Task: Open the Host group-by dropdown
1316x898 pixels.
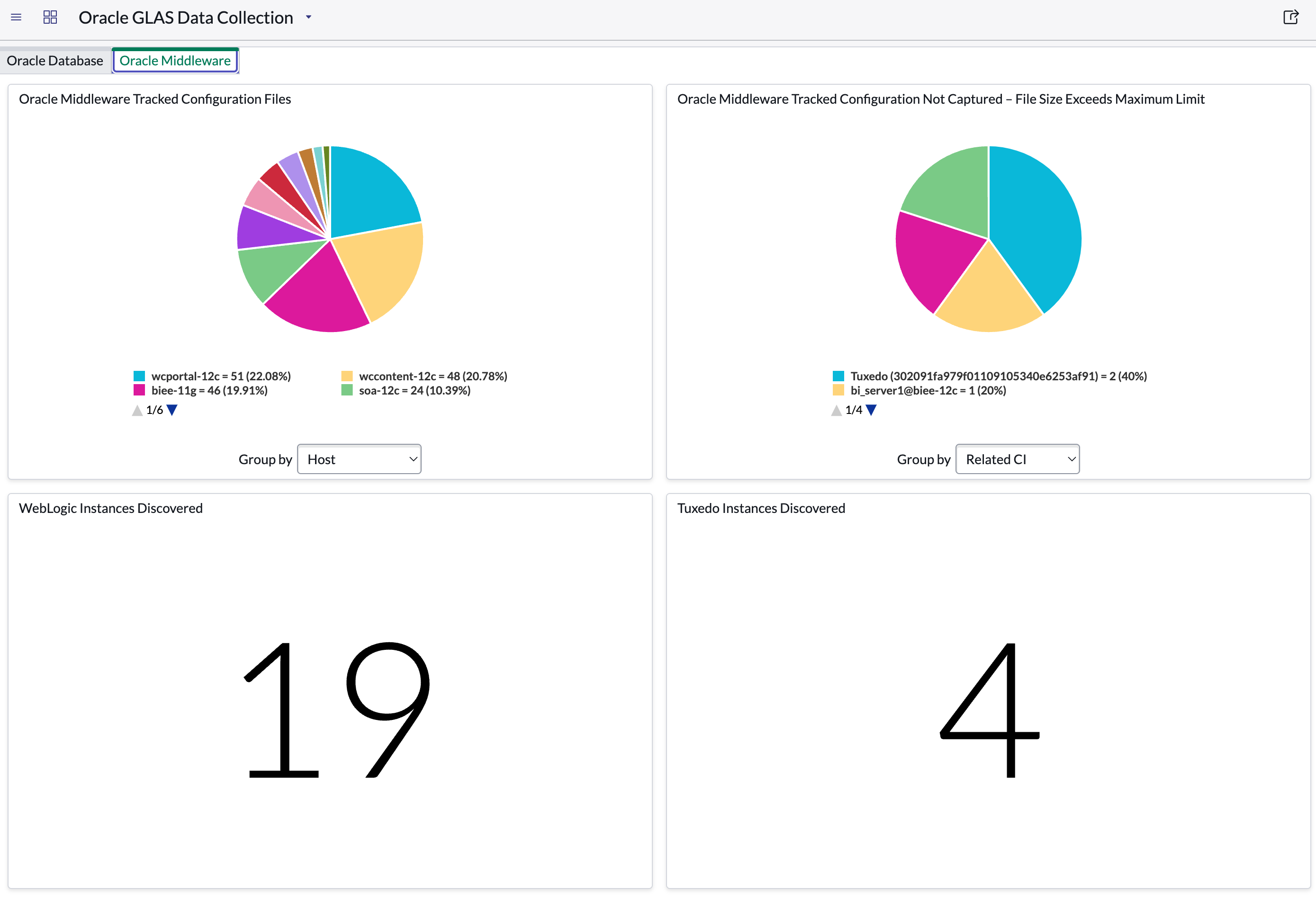Action: pyautogui.click(x=359, y=459)
